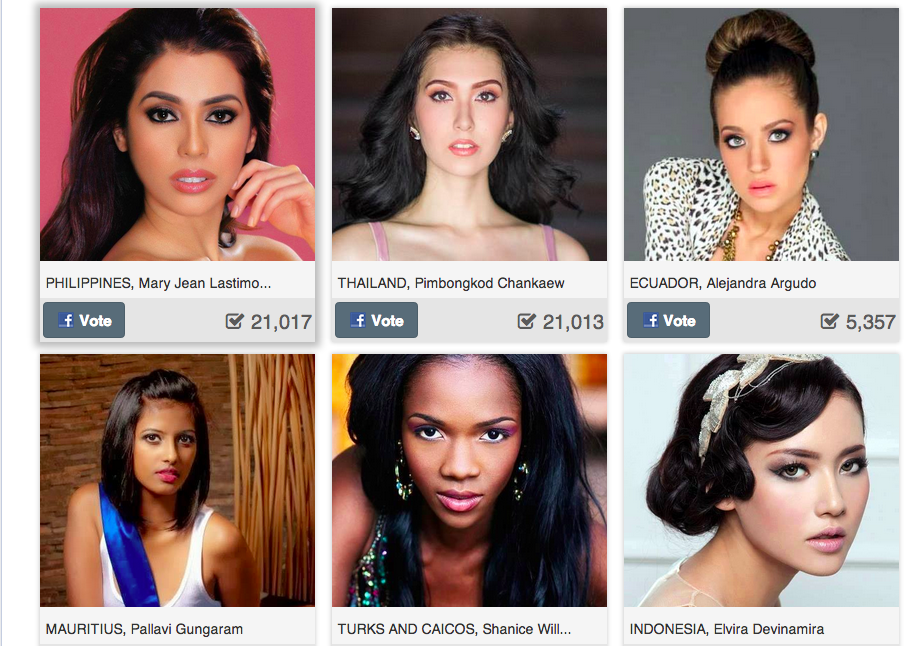The image size is (924, 646).
Task: Open the Indonesia contestant photo
Action: (761, 480)
